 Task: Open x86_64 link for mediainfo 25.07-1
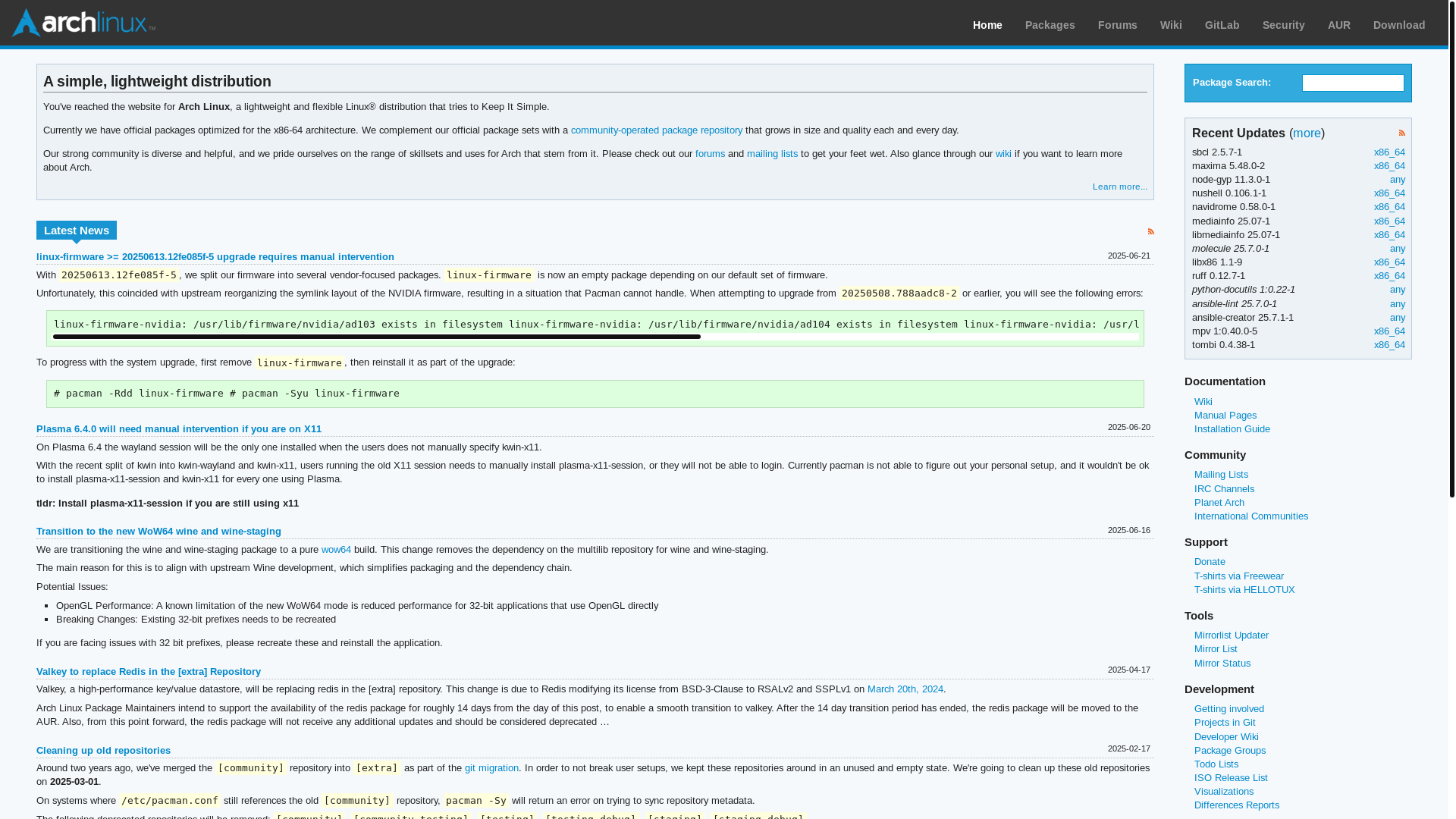coord(1389,221)
